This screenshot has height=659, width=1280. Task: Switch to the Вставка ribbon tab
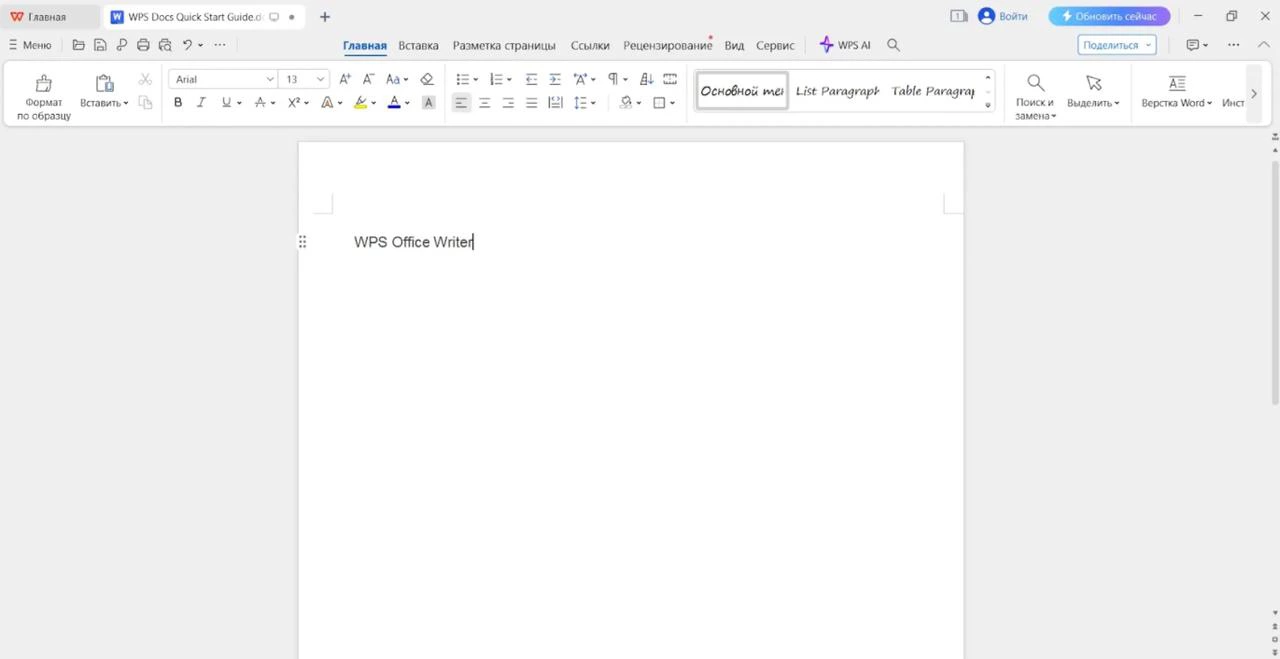418,45
